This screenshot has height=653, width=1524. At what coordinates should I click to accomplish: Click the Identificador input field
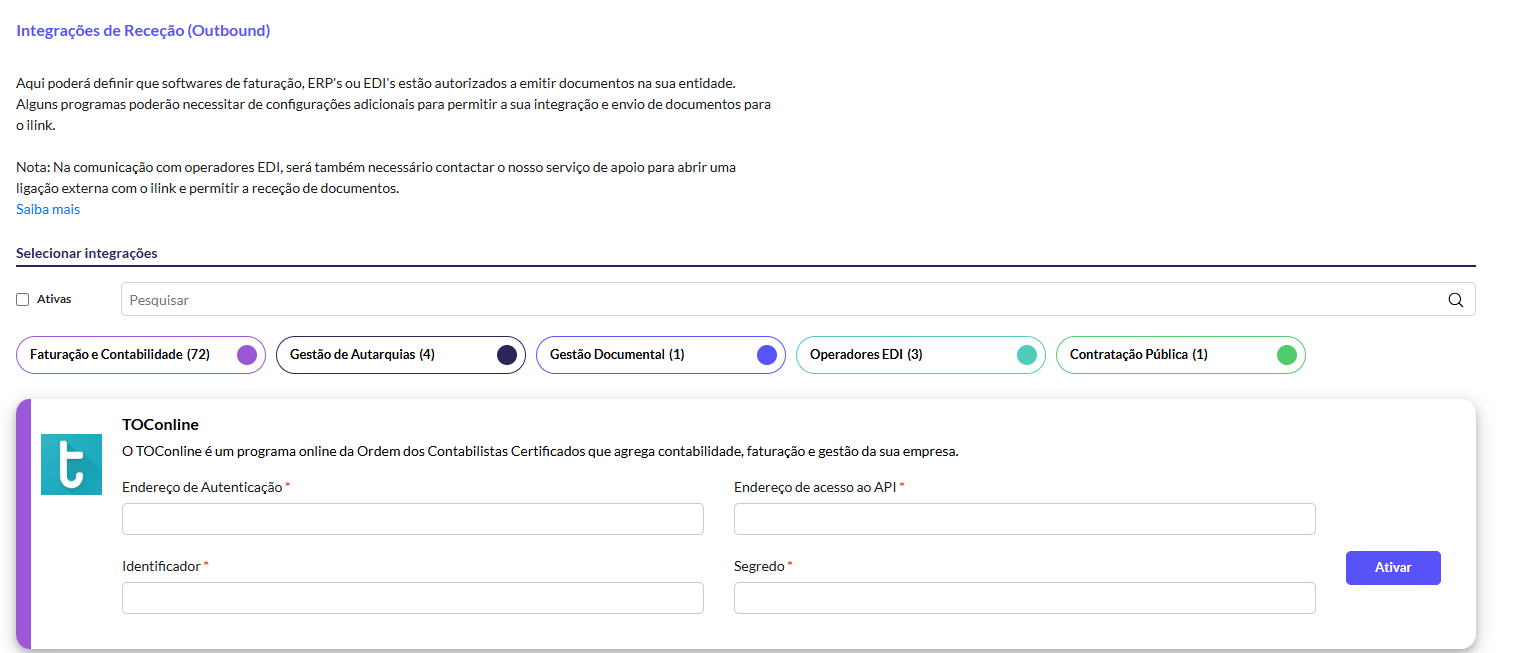(x=412, y=597)
